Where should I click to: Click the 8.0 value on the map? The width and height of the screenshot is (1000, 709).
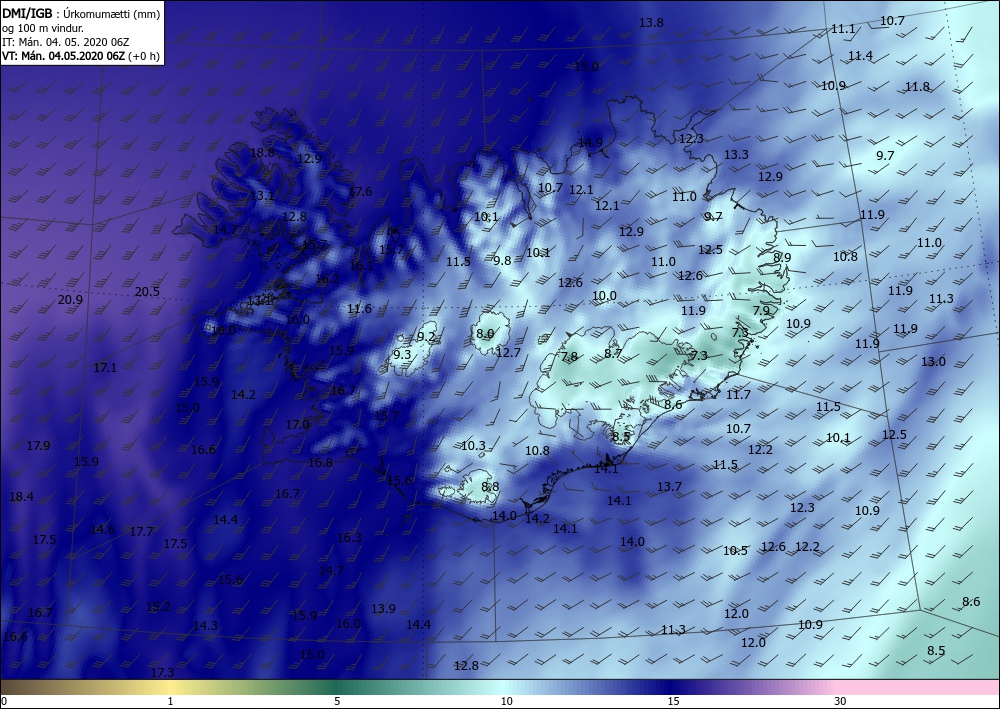pos(485,333)
